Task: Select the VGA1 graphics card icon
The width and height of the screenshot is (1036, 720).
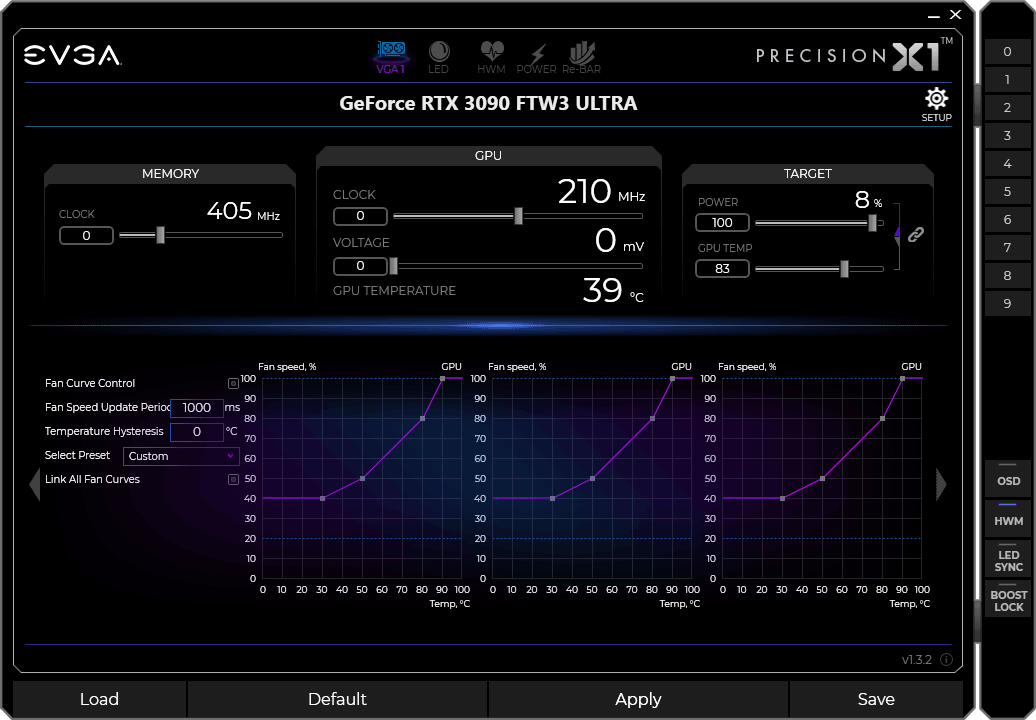Action: pos(390,56)
